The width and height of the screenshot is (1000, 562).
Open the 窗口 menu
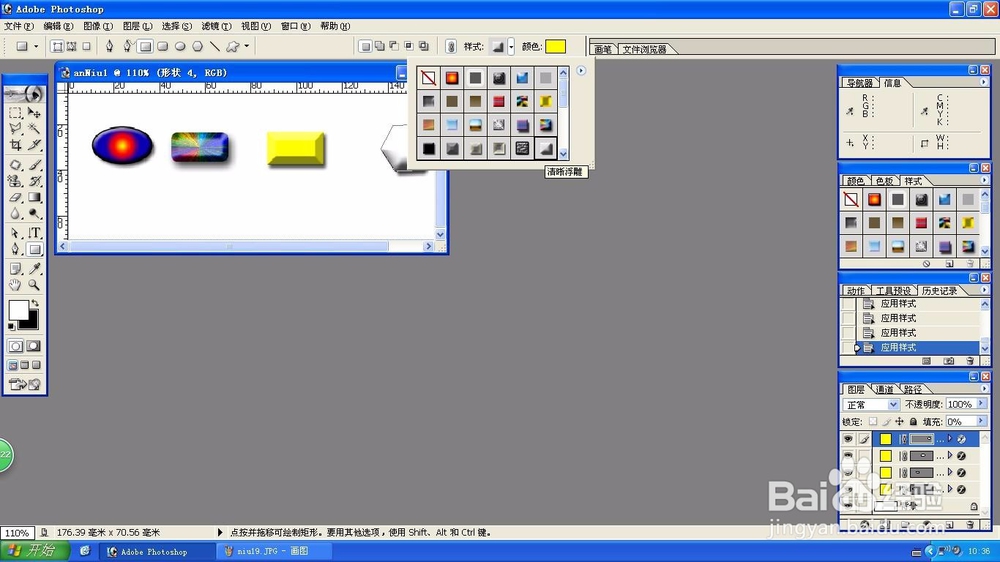pos(295,26)
